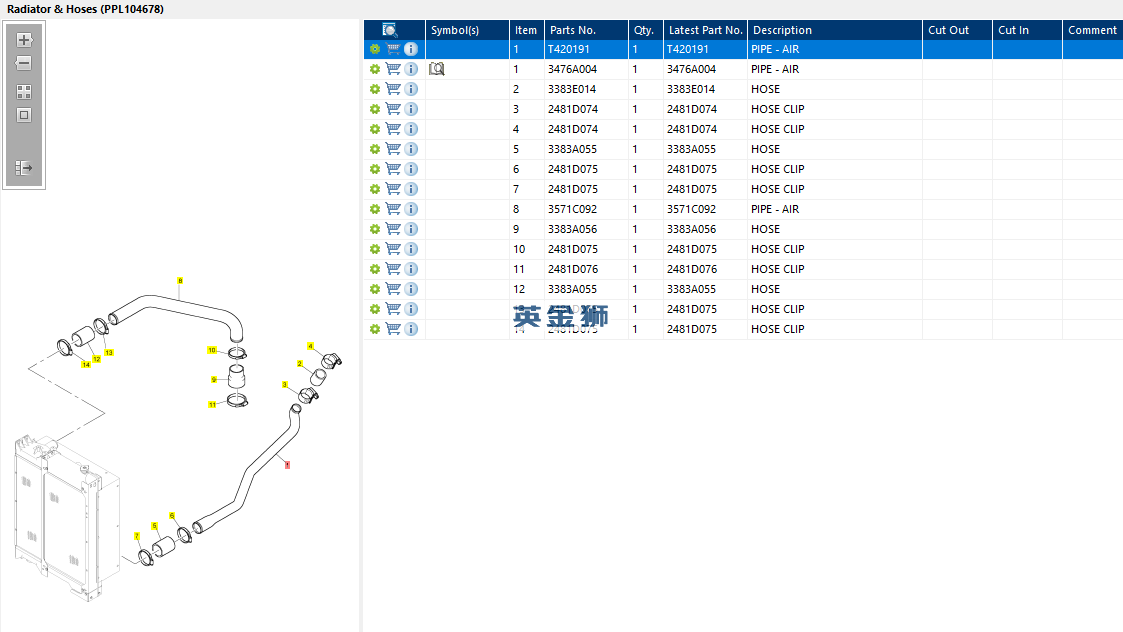Sort by the Parts No. column header

pyautogui.click(x=586, y=30)
